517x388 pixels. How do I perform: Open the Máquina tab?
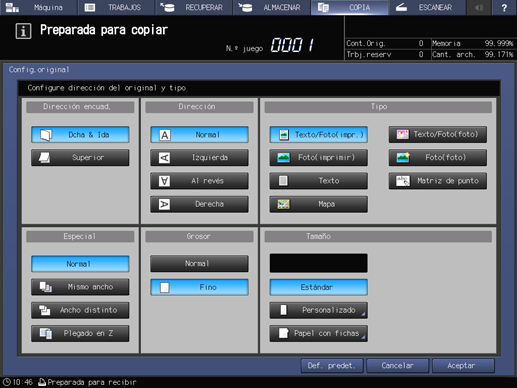[x=39, y=7]
